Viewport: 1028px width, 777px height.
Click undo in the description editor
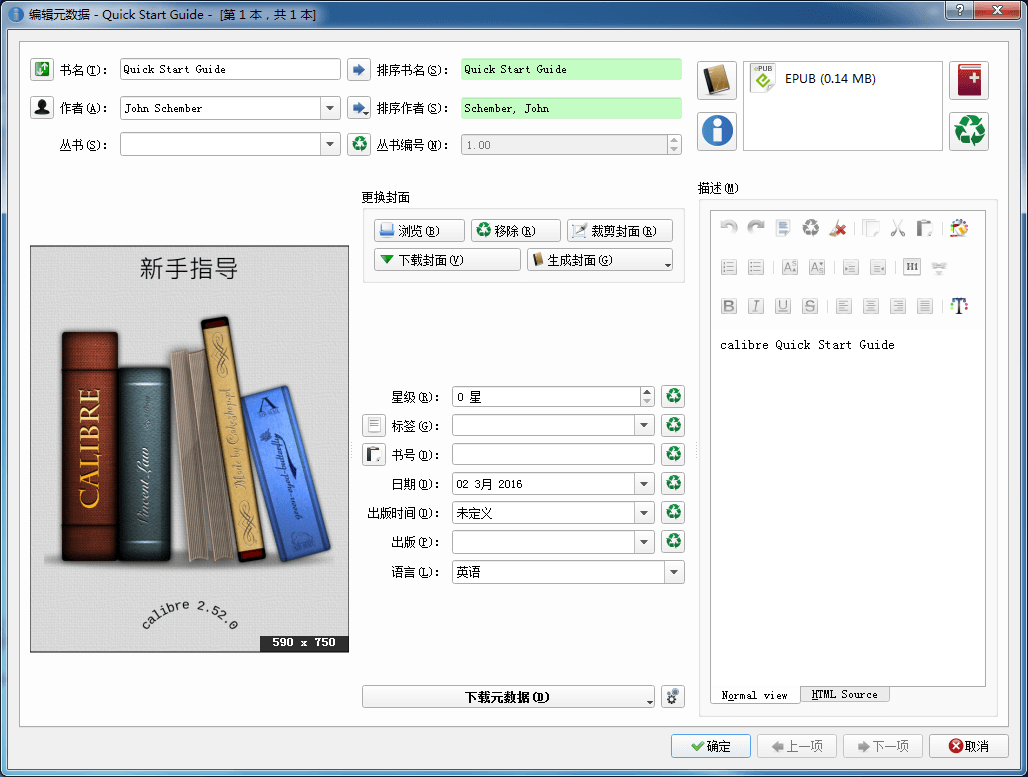point(728,228)
